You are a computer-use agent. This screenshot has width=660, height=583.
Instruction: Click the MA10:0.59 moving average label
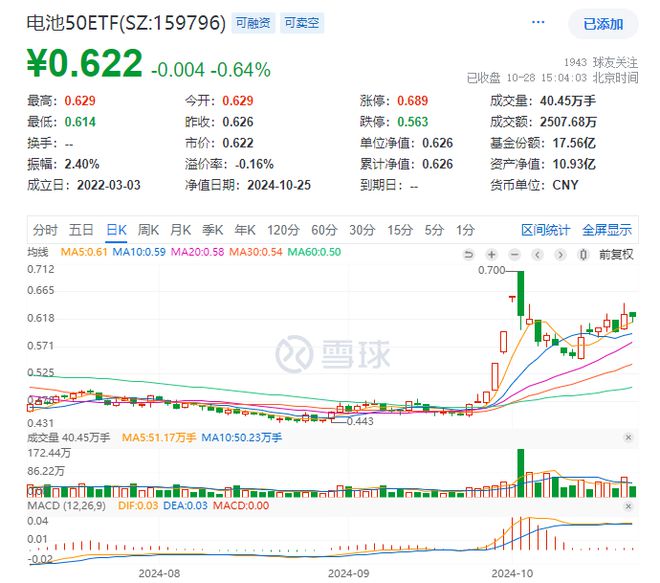coord(139,252)
